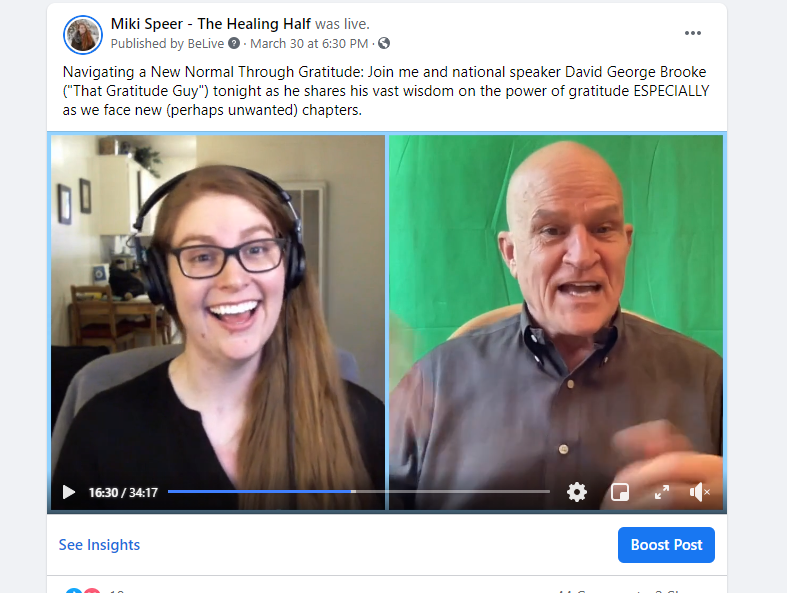Viewport: 787px width, 593px height.
Task: Open Miki Speer - The Healing Half page
Action: coord(211,24)
